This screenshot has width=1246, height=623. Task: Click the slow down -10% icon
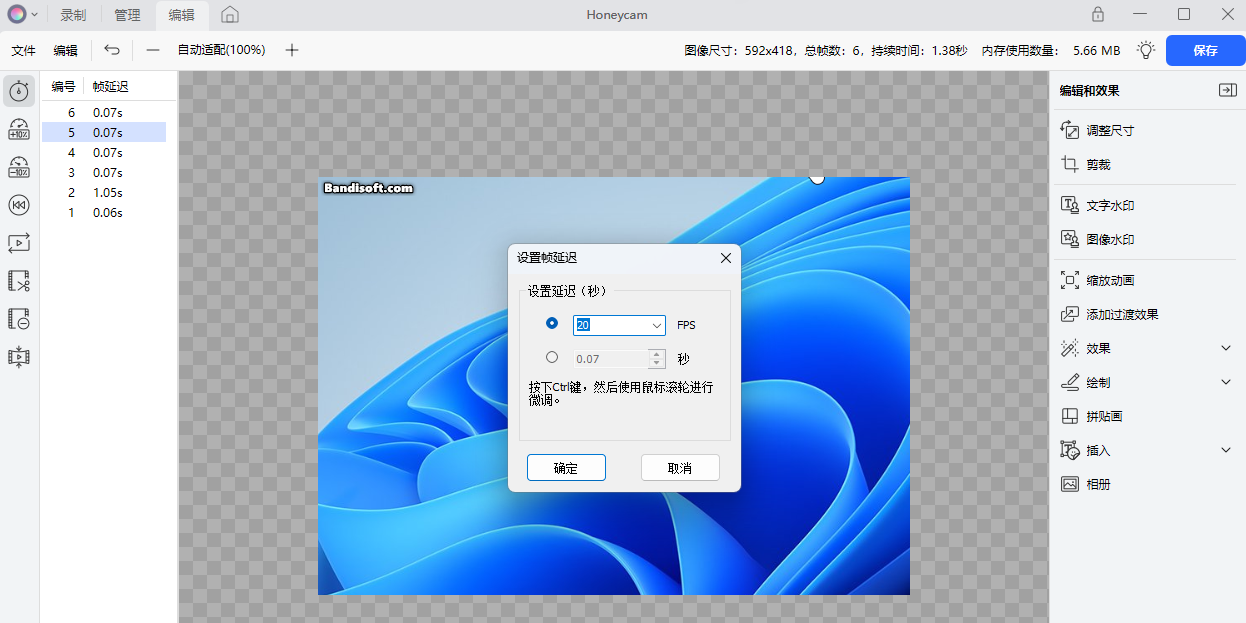pyautogui.click(x=19, y=167)
